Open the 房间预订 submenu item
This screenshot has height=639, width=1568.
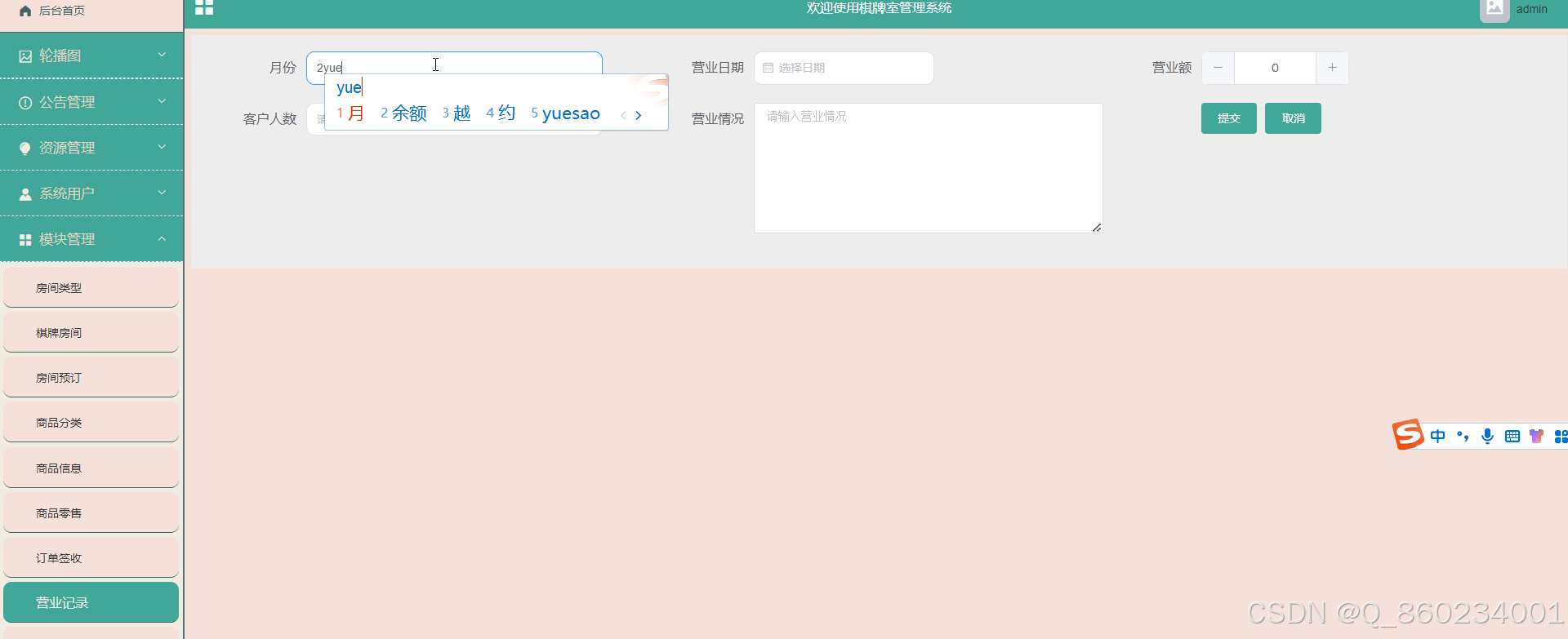point(91,378)
